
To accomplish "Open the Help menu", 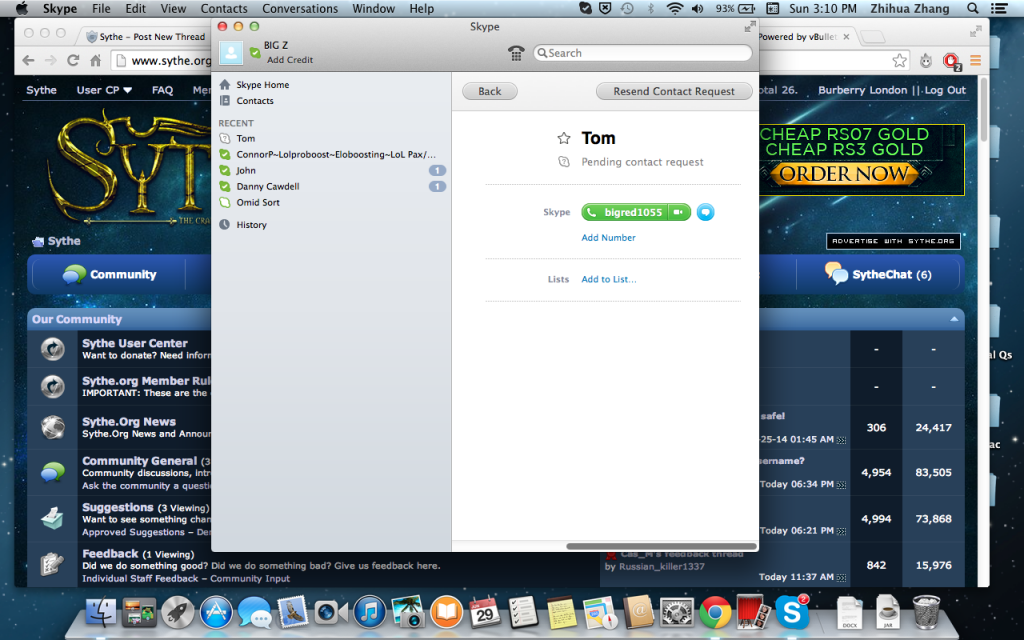I will [x=421, y=8].
